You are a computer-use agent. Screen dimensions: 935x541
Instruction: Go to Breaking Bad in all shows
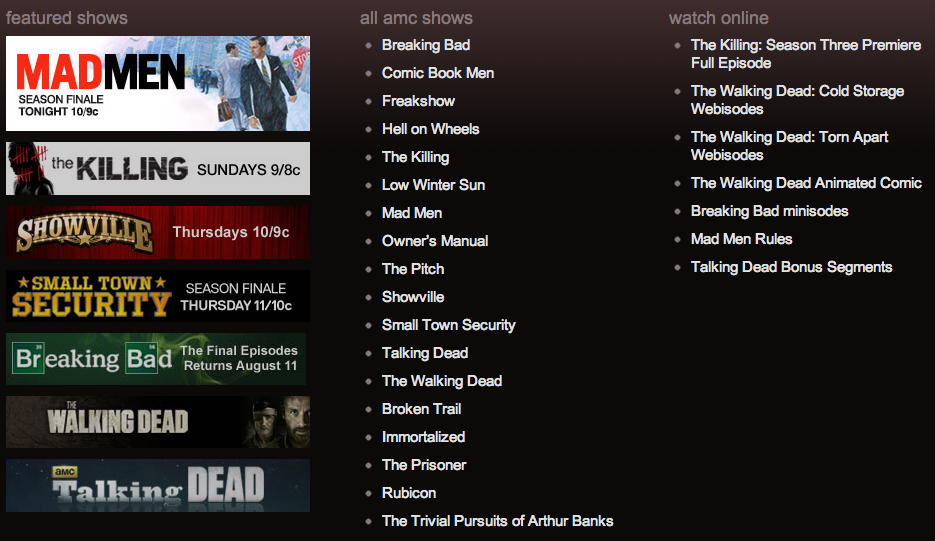click(x=426, y=45)
